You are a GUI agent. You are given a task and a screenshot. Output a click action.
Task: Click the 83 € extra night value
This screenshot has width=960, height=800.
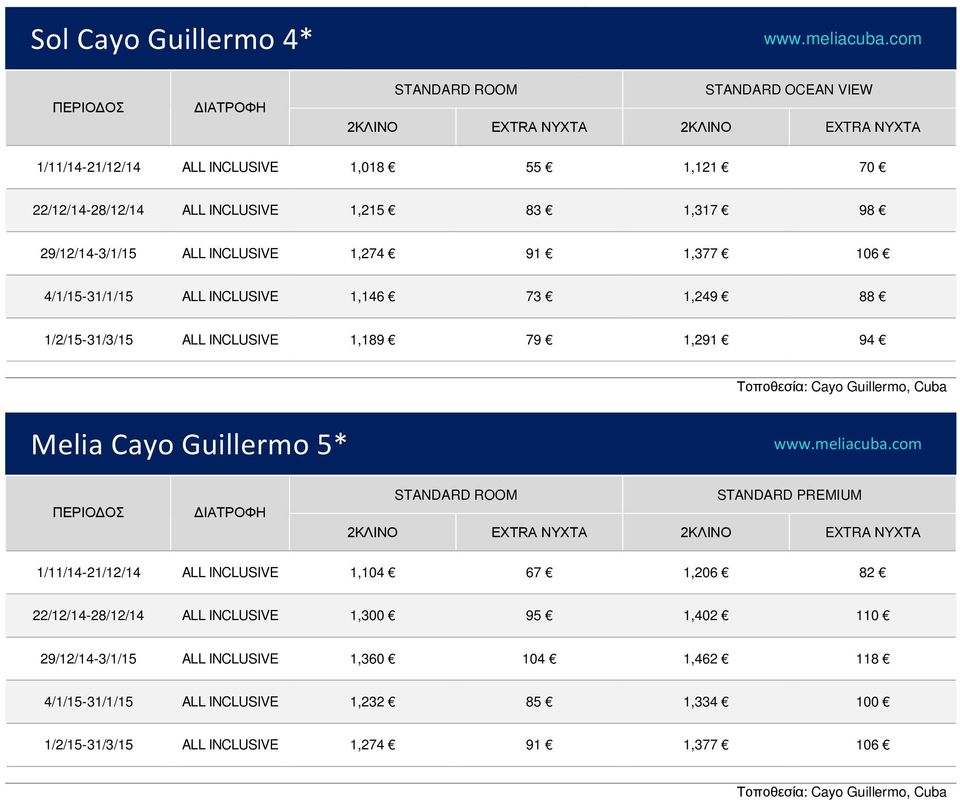[x=539, y=210]
